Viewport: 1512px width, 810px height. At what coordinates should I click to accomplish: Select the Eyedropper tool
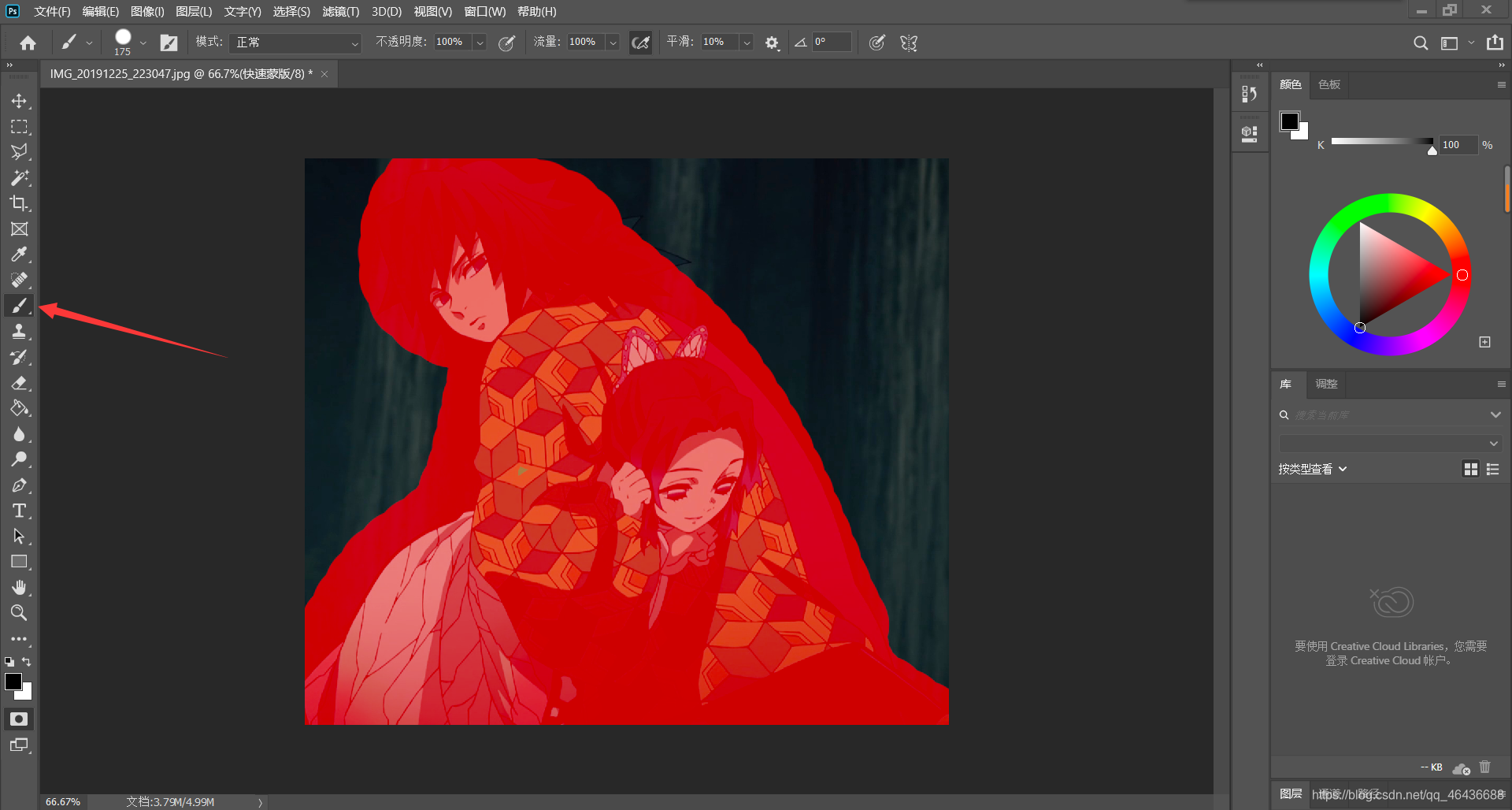click(x=19, y=255)
